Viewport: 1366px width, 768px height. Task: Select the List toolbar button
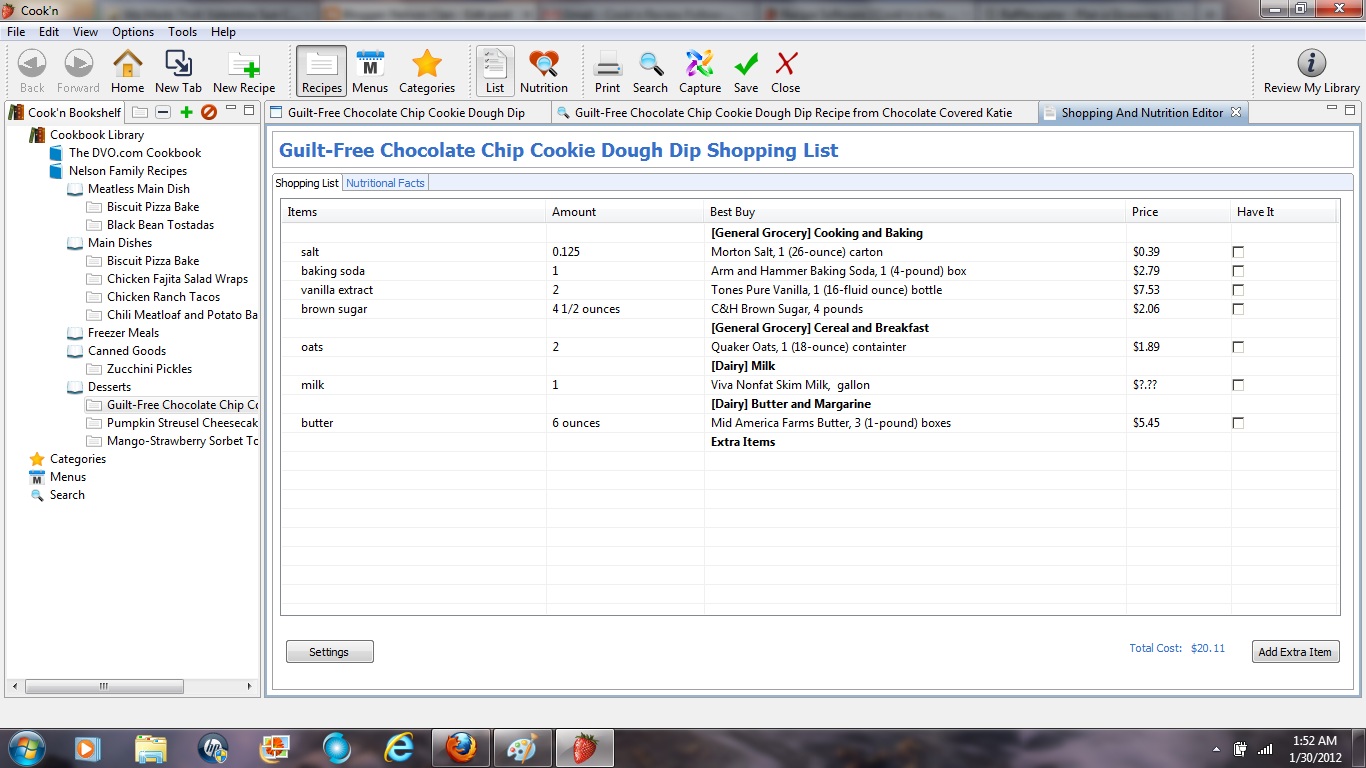[495, 71]
